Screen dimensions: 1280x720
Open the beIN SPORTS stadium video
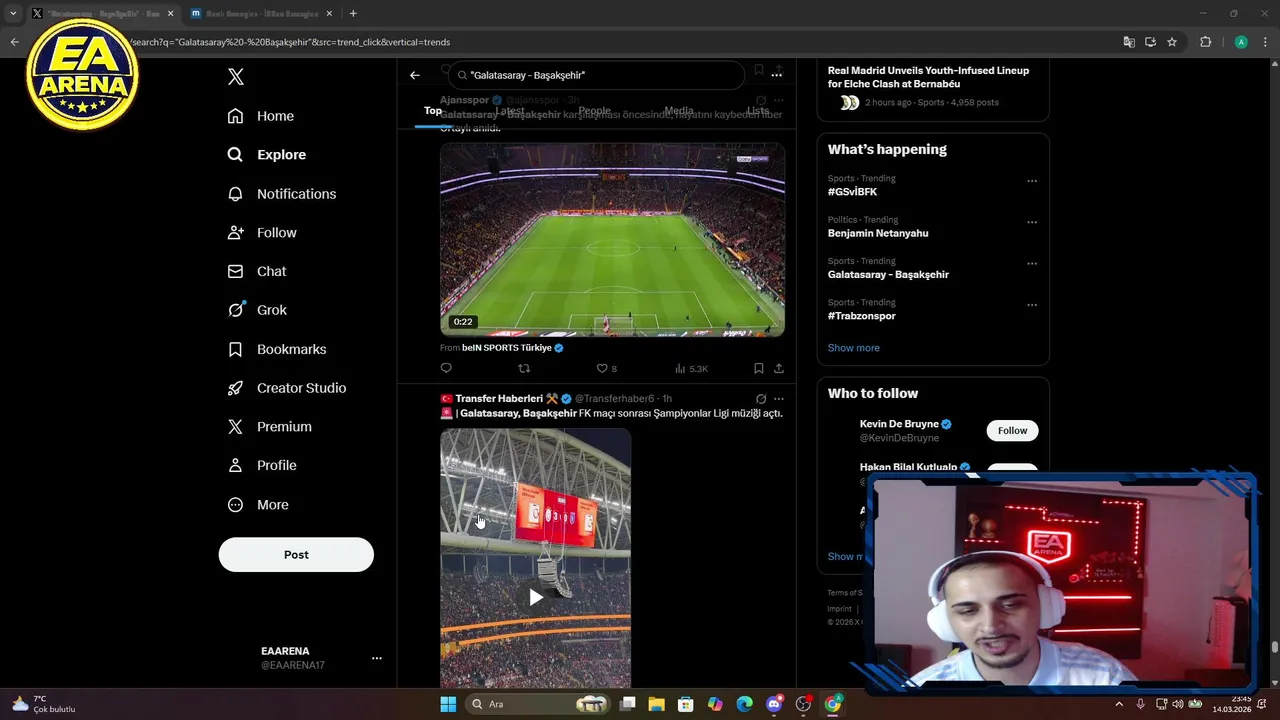tap(612, 240)
